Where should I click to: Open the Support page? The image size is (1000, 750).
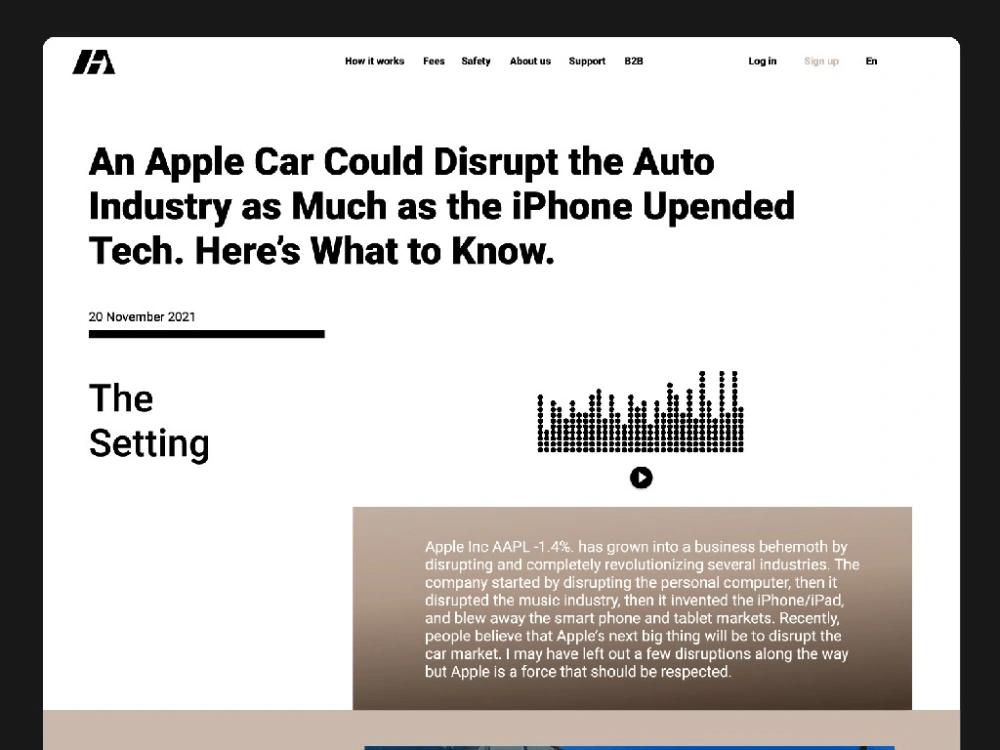587,61
